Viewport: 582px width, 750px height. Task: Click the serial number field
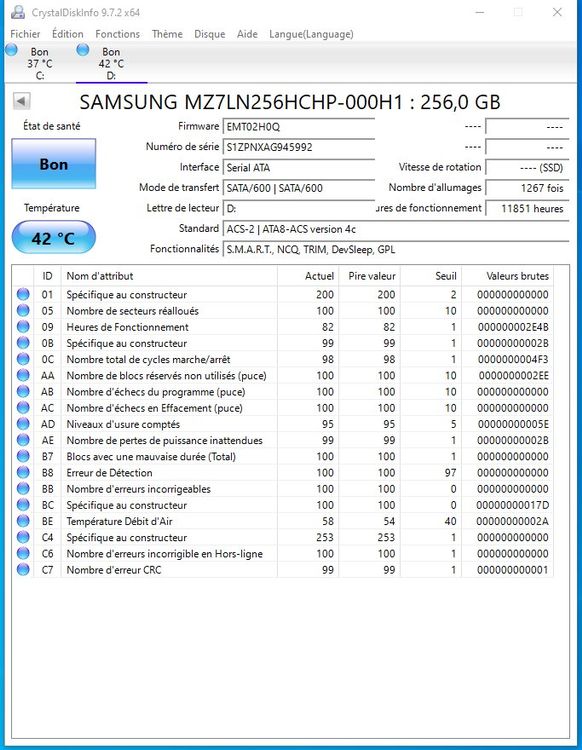click(299, 147)
